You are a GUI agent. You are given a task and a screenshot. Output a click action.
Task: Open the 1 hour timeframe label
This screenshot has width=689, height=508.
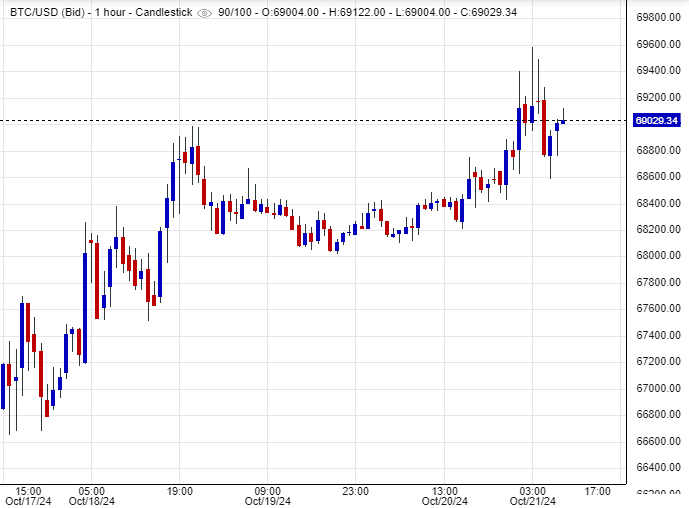coord(107,12)
